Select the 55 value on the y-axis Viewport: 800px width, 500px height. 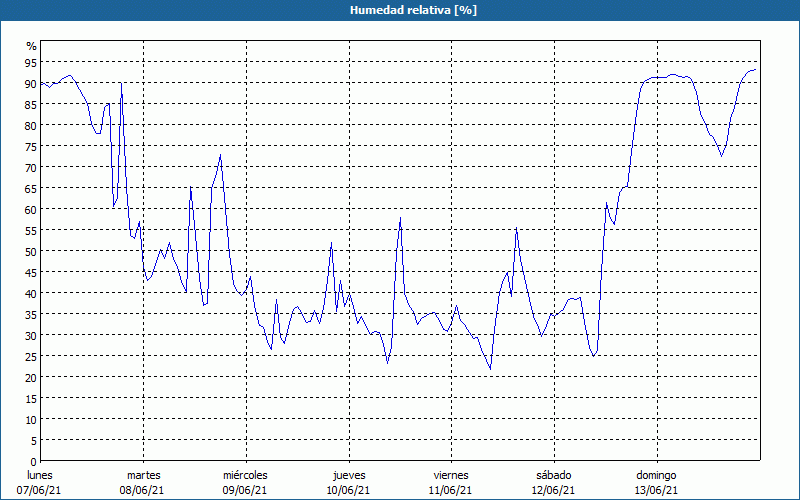[31, 231]
